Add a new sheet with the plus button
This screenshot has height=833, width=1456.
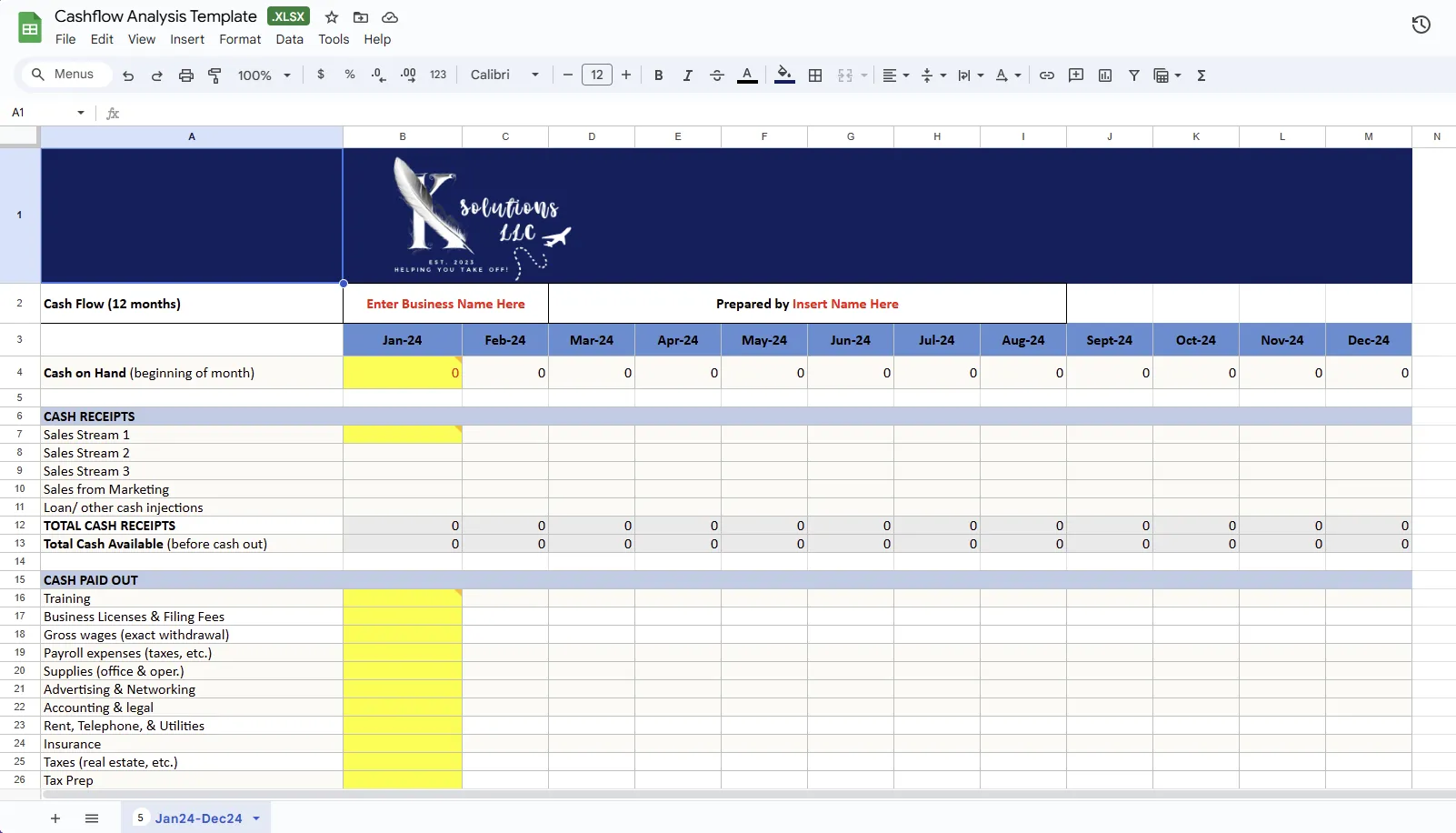click(x=55, y=818)
